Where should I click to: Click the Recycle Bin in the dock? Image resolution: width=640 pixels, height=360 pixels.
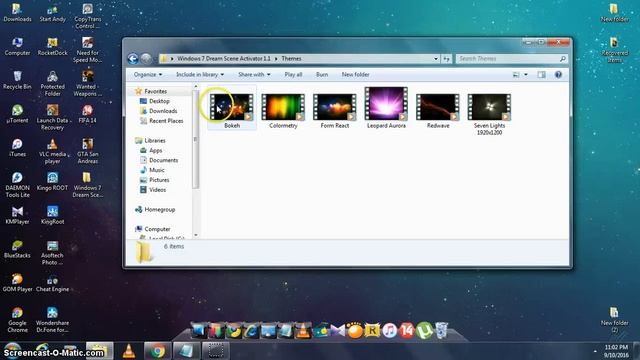pyautogui.click(x=442, y=331)
